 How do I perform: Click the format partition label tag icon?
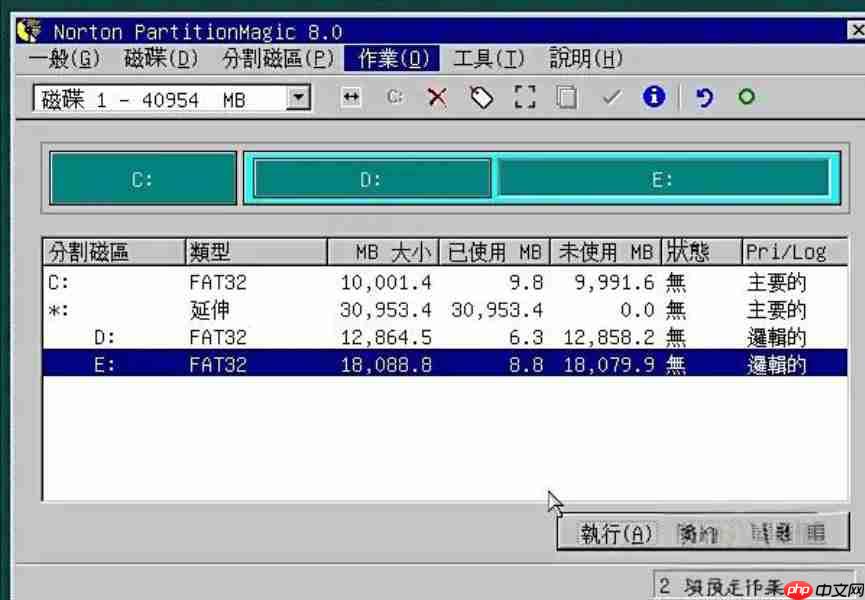click(x=481, y=97)
